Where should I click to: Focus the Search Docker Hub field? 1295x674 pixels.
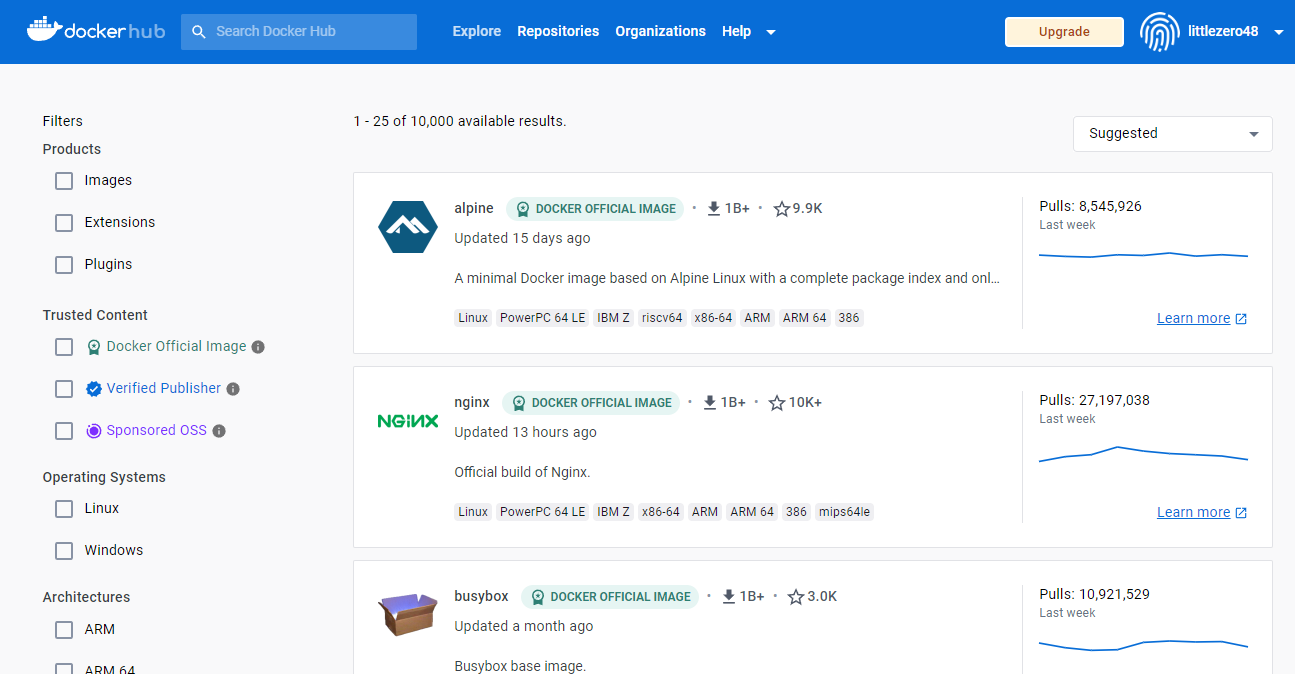tap(299, 32)
